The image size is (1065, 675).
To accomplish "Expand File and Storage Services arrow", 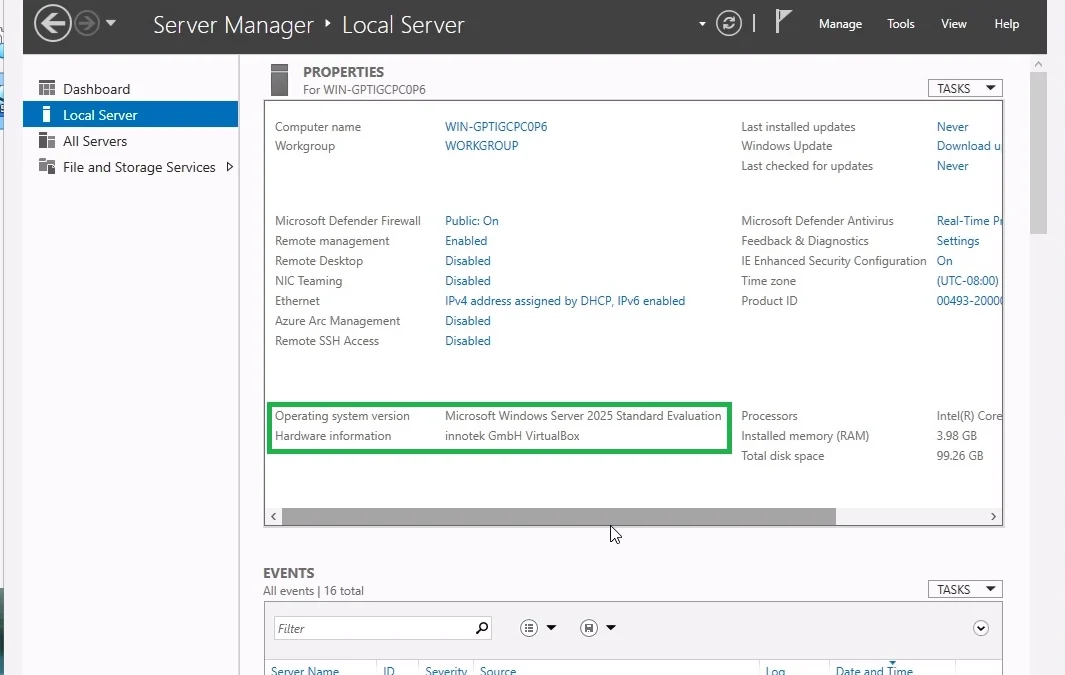I will tap(230, 167).
